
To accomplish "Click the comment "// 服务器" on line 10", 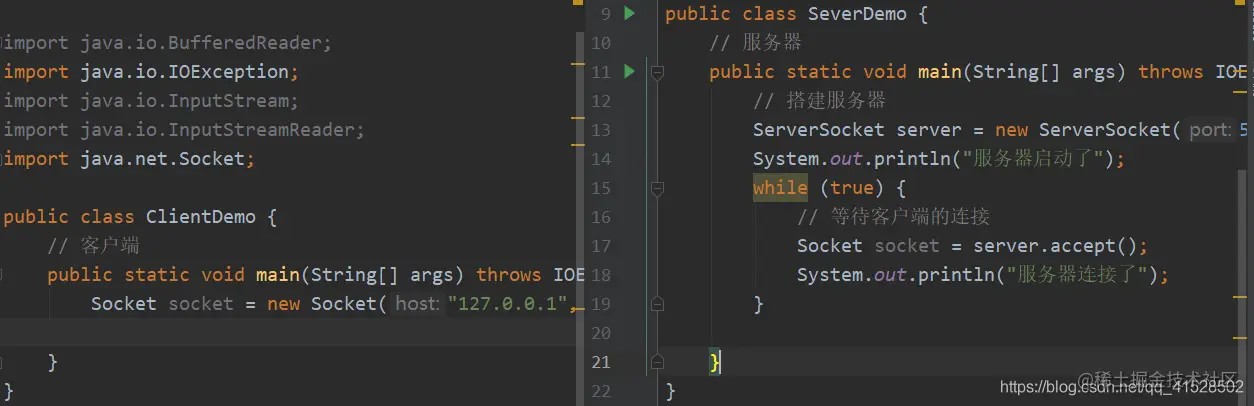I will coord(755,43).
